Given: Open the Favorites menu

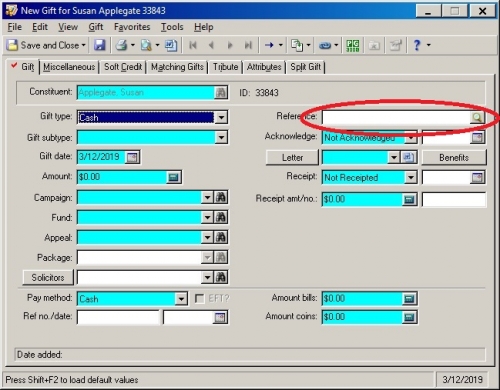Looking at the screenshot, I should 132,27.
